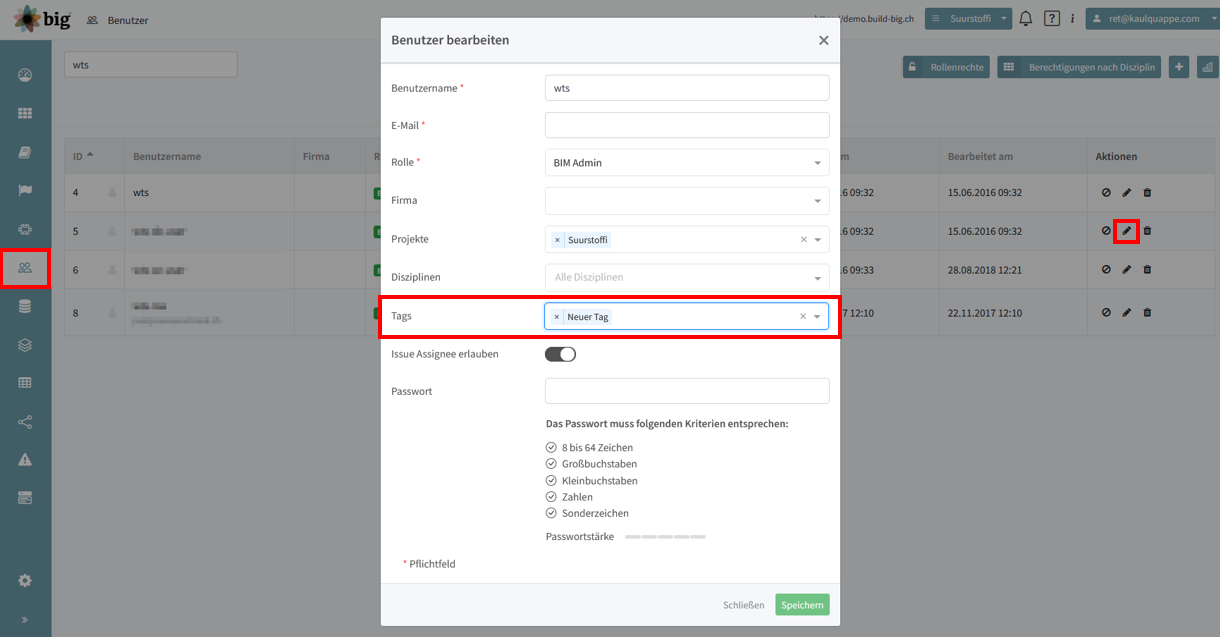Click the user search field containing wts
This screenshot has height=637, width=1220.
coord(151,64)
